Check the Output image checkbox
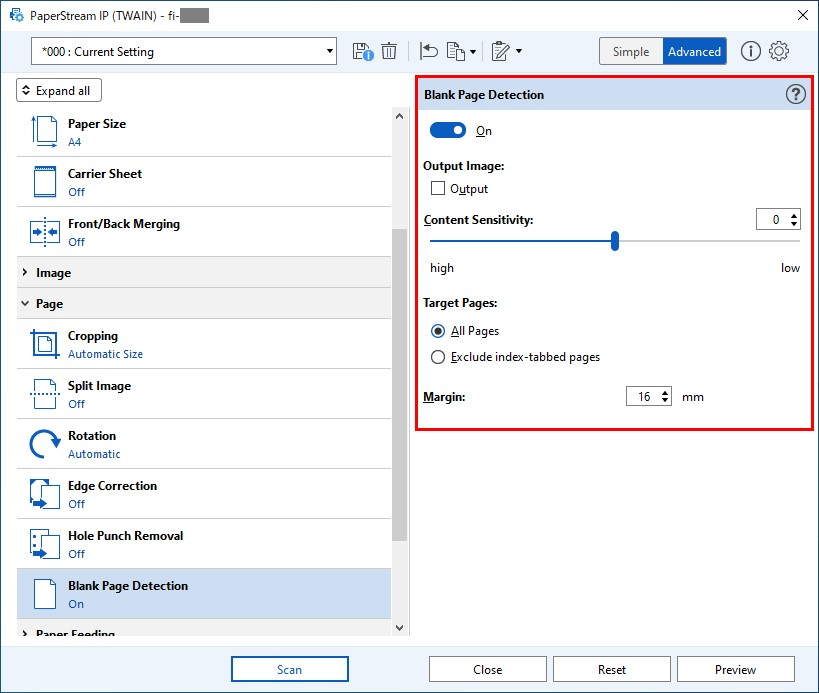The width and height of the screenshot is (819, 693). [438, 188]
